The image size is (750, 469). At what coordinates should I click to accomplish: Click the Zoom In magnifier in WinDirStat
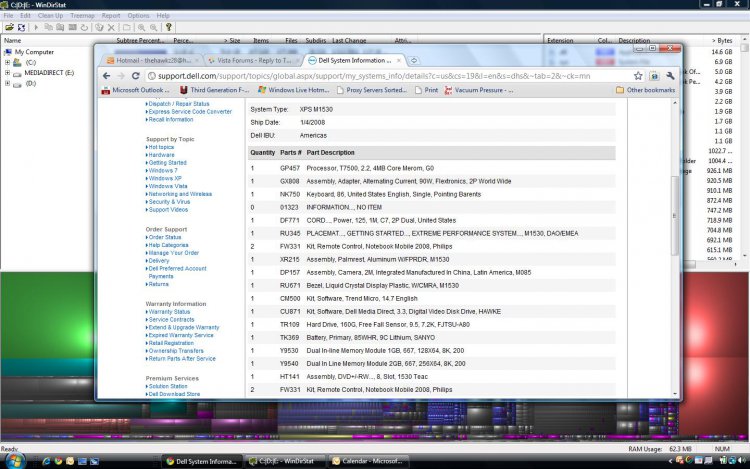[x=142, y=28]
